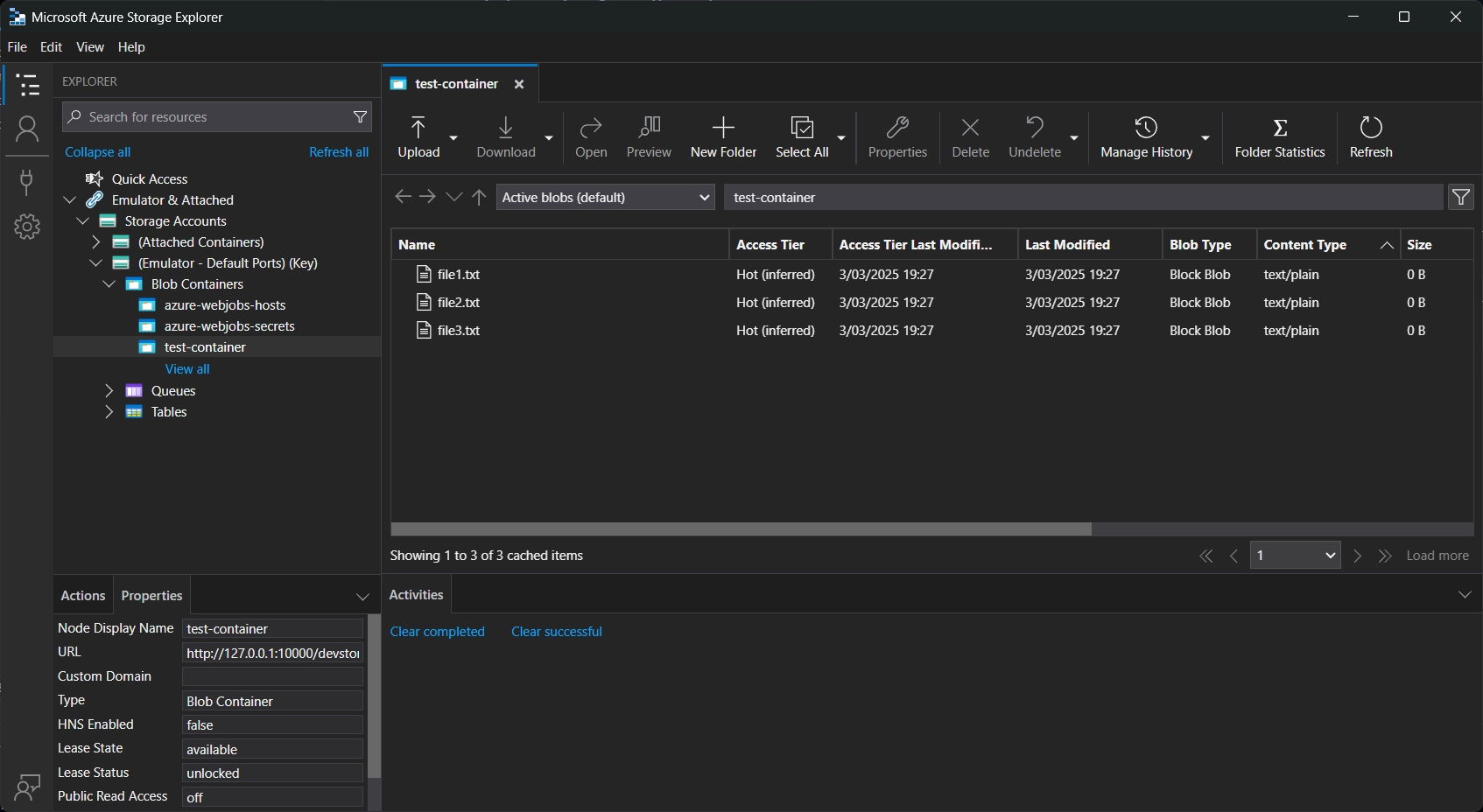Go to last page of results
The height and width of the screenshot is (812, 1483).
pos(1385,556)
